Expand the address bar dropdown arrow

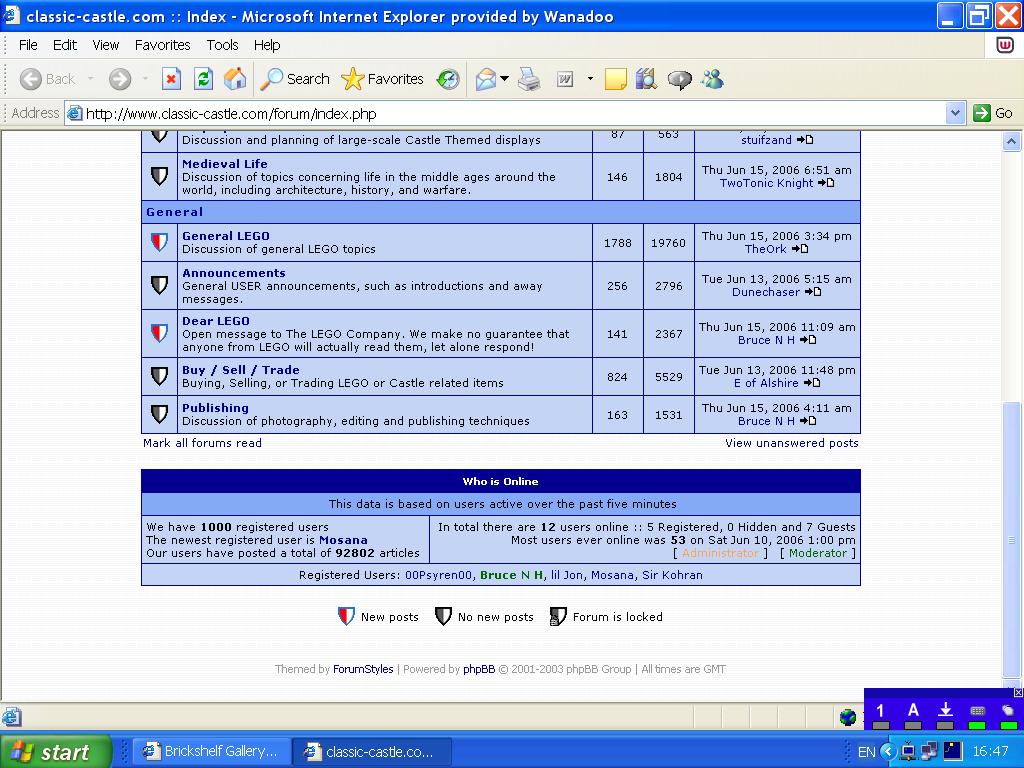coord(955,113)
